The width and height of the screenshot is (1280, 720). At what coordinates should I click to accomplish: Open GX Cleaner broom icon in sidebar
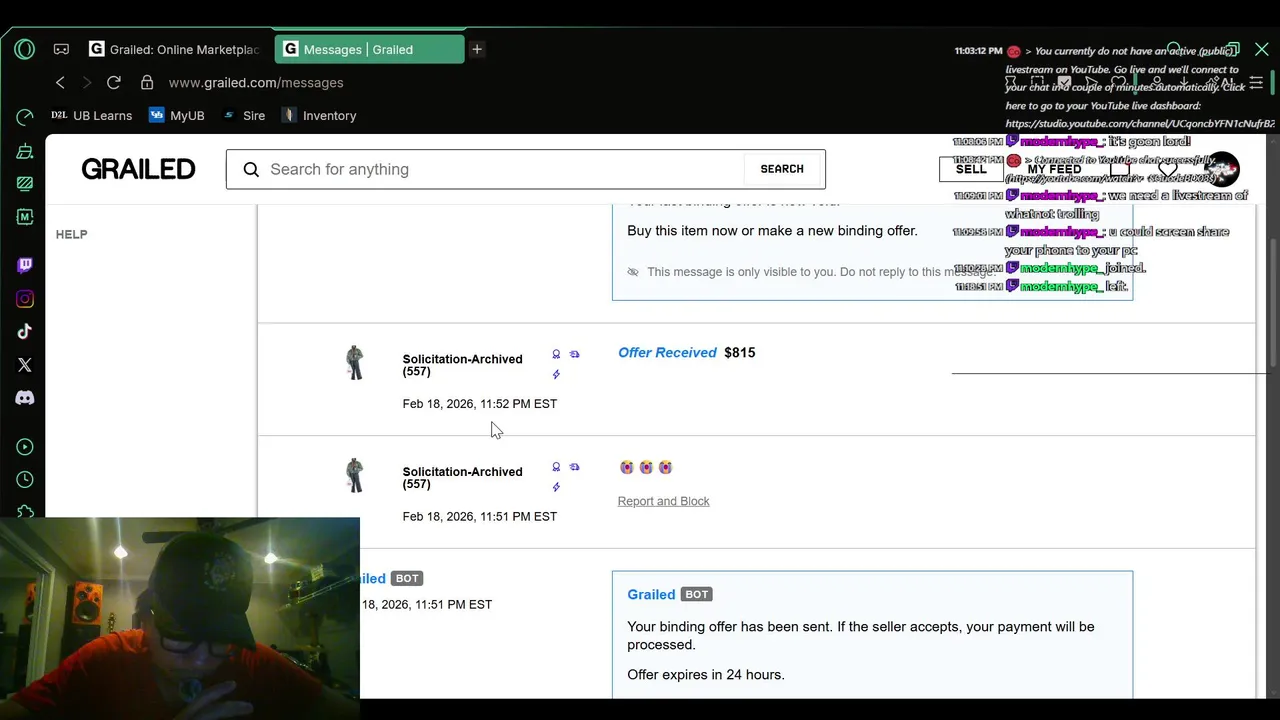[x=25, y=151]
